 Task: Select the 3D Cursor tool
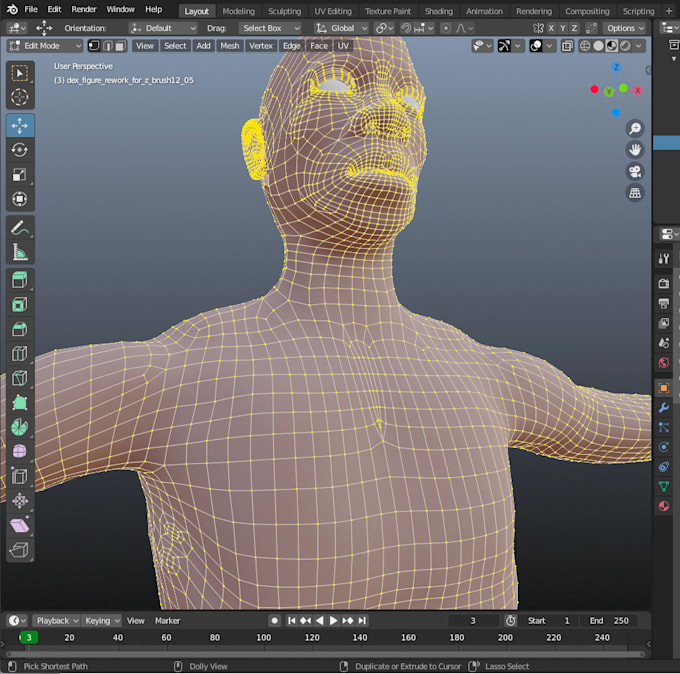[x=20, y=97]
